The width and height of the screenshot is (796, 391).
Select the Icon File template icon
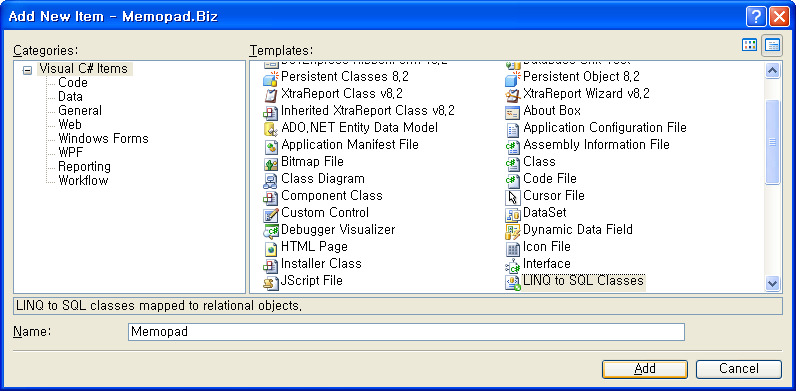[x=513, y=248]
